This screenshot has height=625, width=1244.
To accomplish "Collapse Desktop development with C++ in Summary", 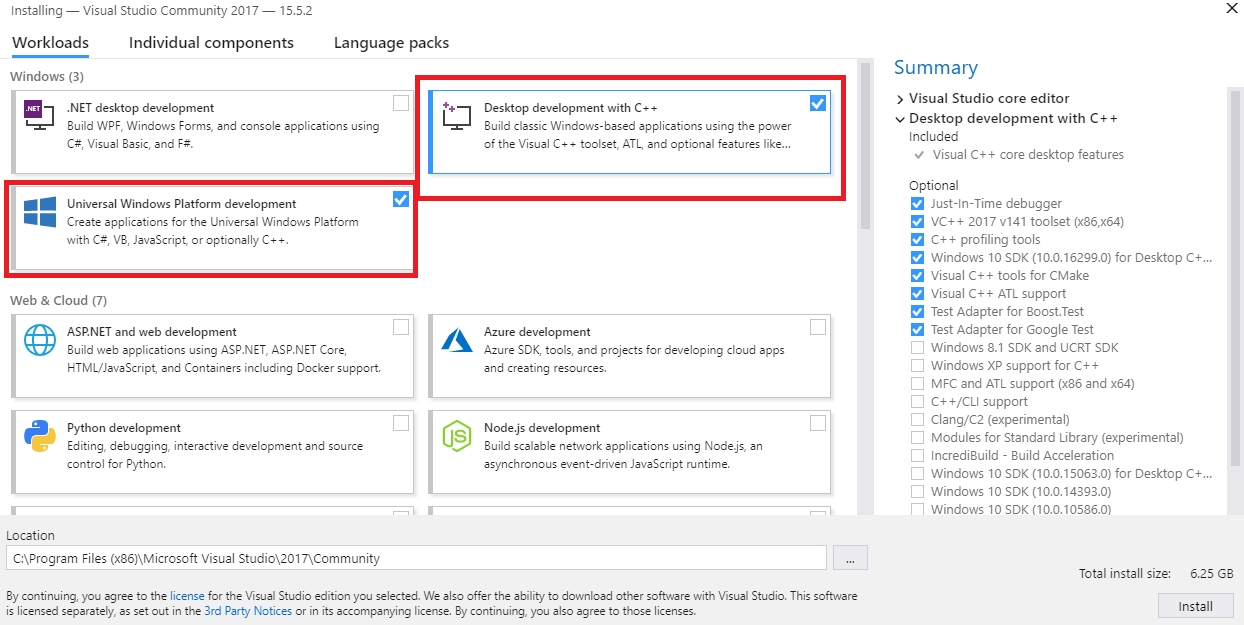I will point(900,118).
